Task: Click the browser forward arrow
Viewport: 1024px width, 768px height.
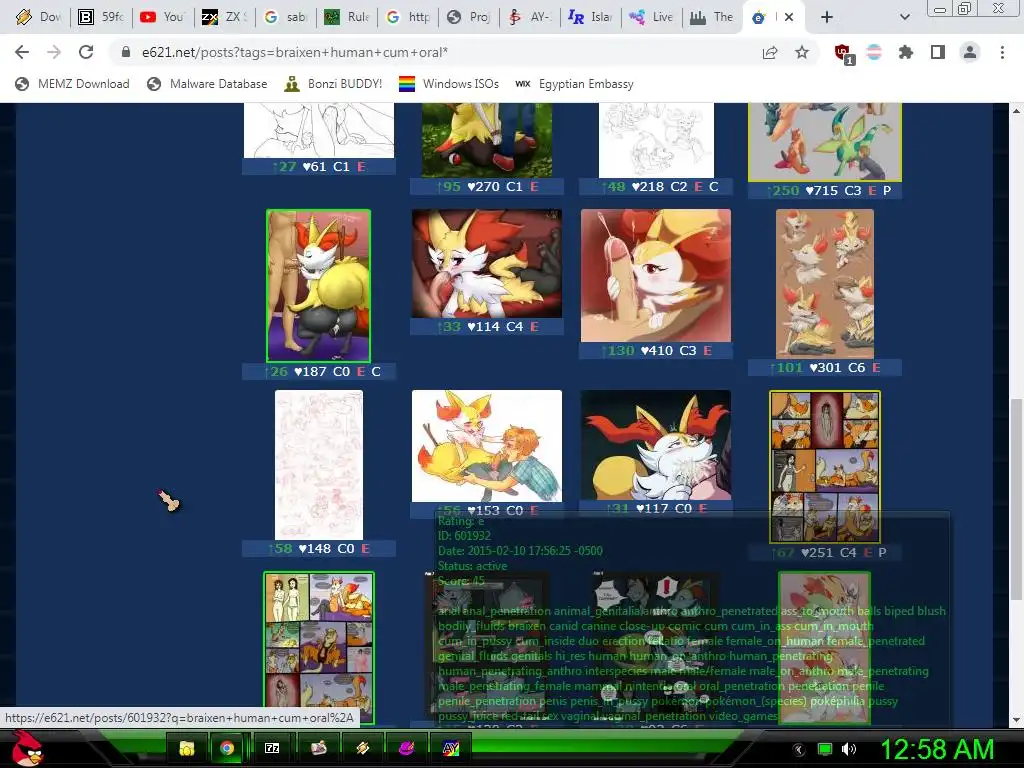Action: (54, 52)
